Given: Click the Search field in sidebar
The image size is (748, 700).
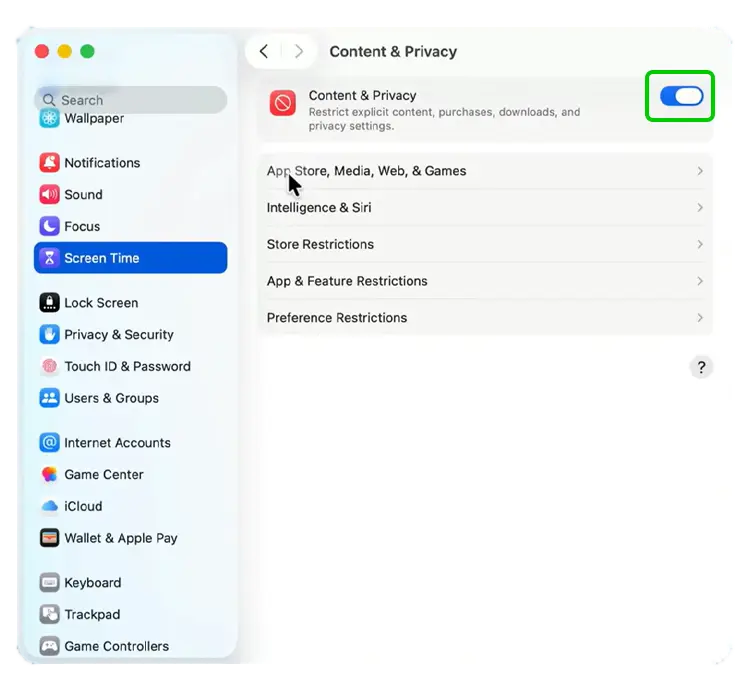Looking at the screenshot, I should point(130,100).
